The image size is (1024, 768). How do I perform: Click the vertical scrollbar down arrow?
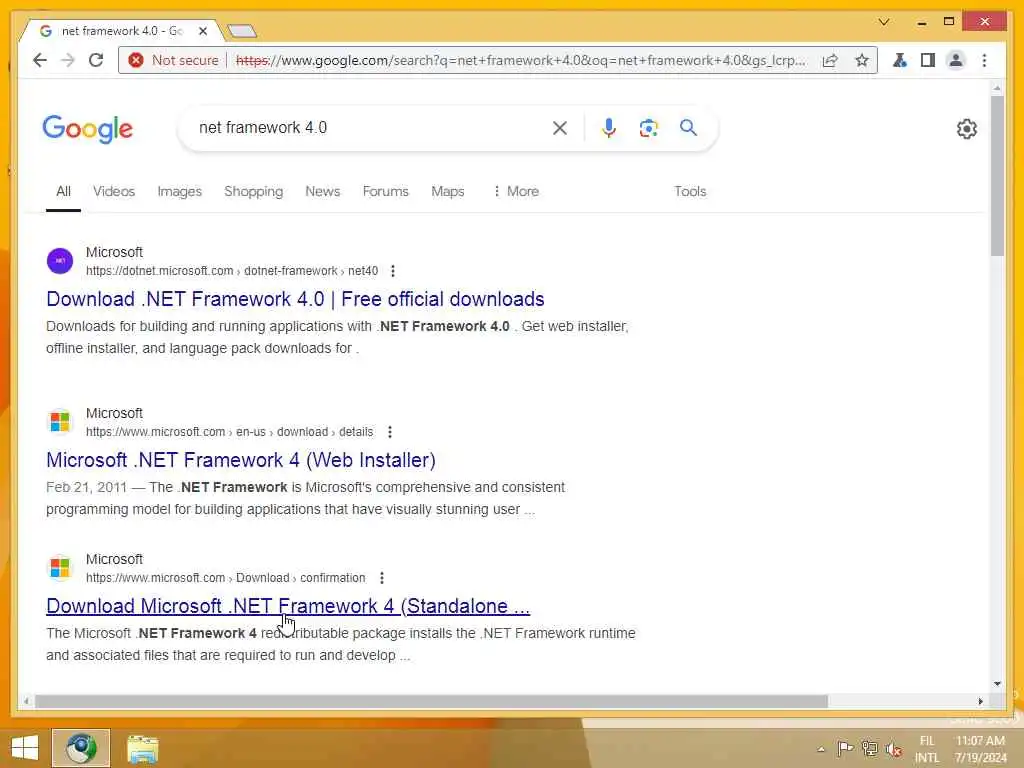click(997, 684)
